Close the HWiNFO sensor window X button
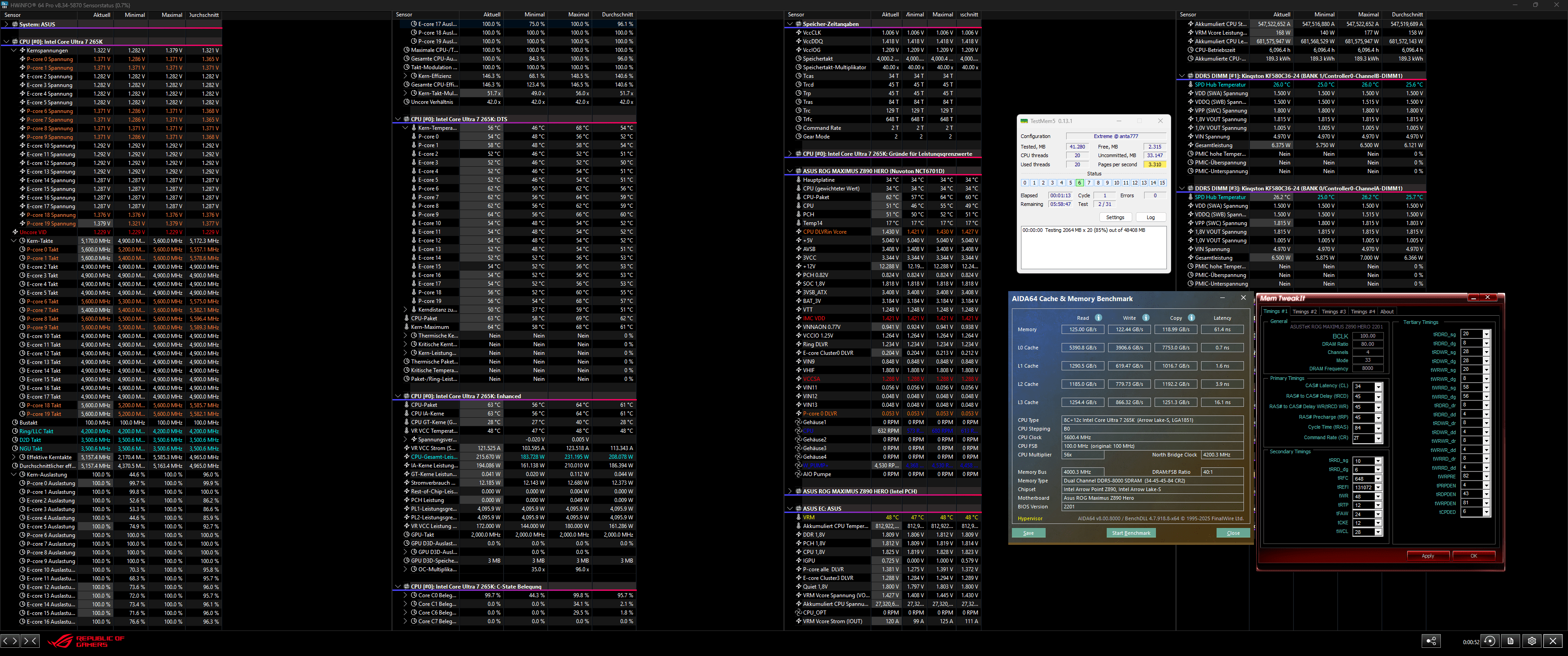This screenshot has height=656, width=1568. pos(1553,641)
